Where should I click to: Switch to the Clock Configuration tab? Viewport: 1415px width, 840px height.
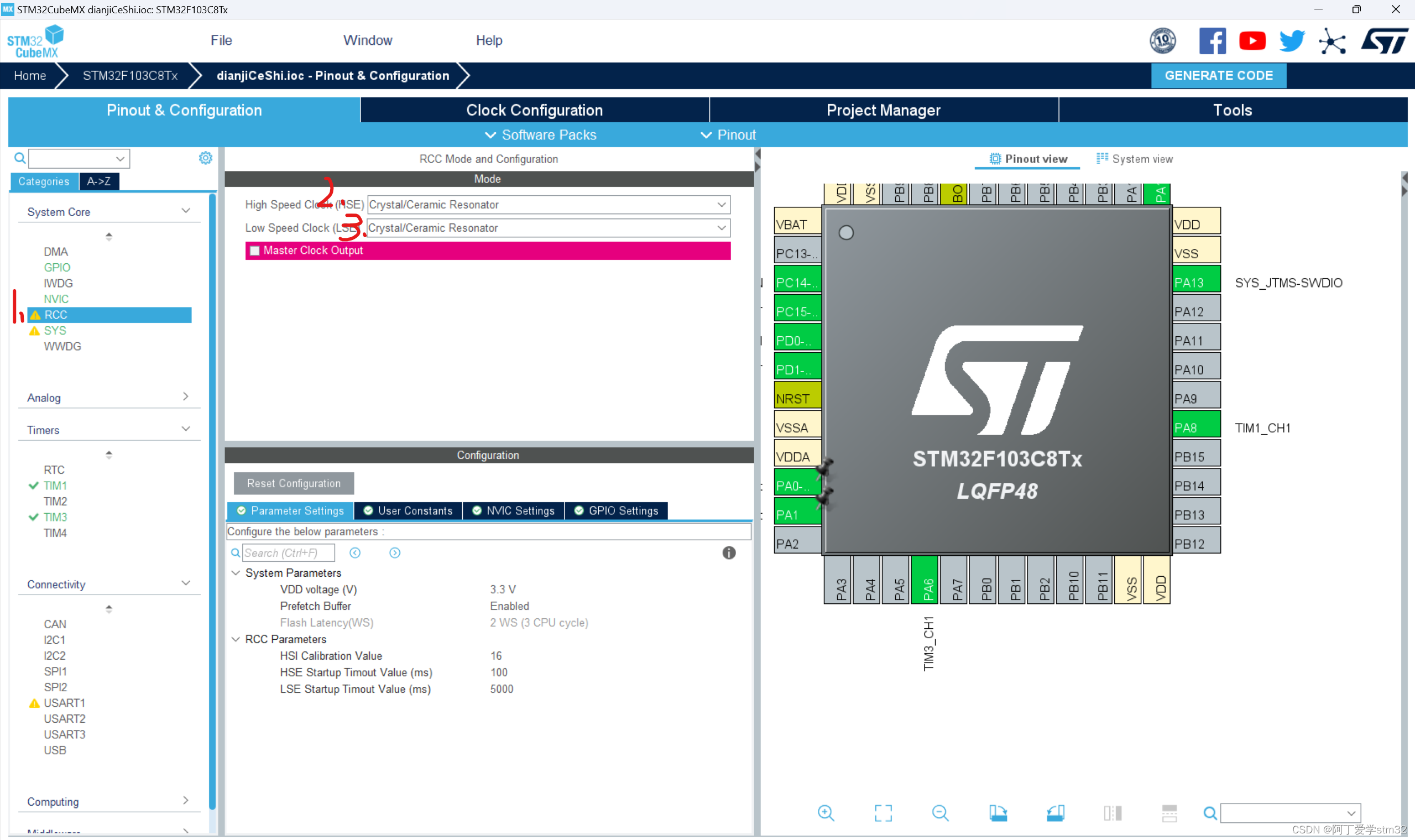[534, 109]
